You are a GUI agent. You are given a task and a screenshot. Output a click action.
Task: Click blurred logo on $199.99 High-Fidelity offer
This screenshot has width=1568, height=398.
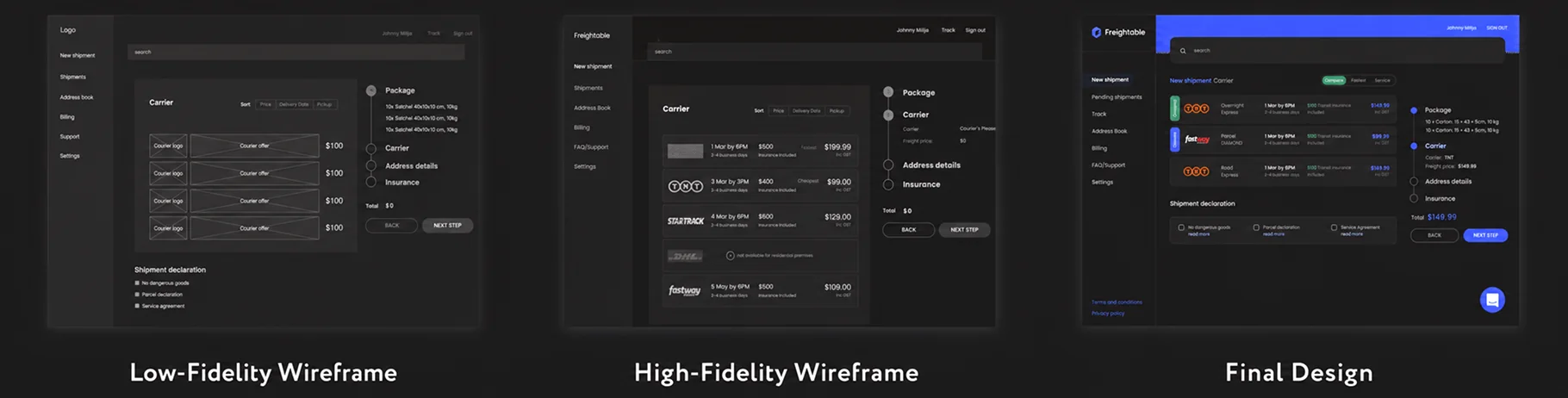[686, 151]
